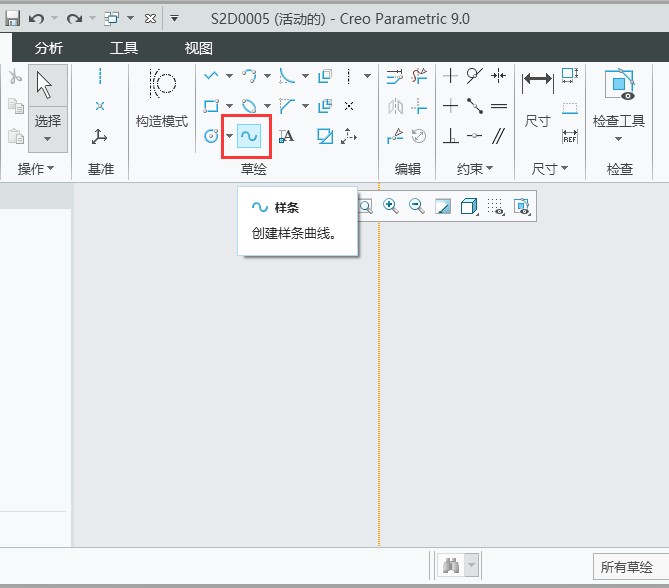Apply the Vertical constraint

coord(451,76)
